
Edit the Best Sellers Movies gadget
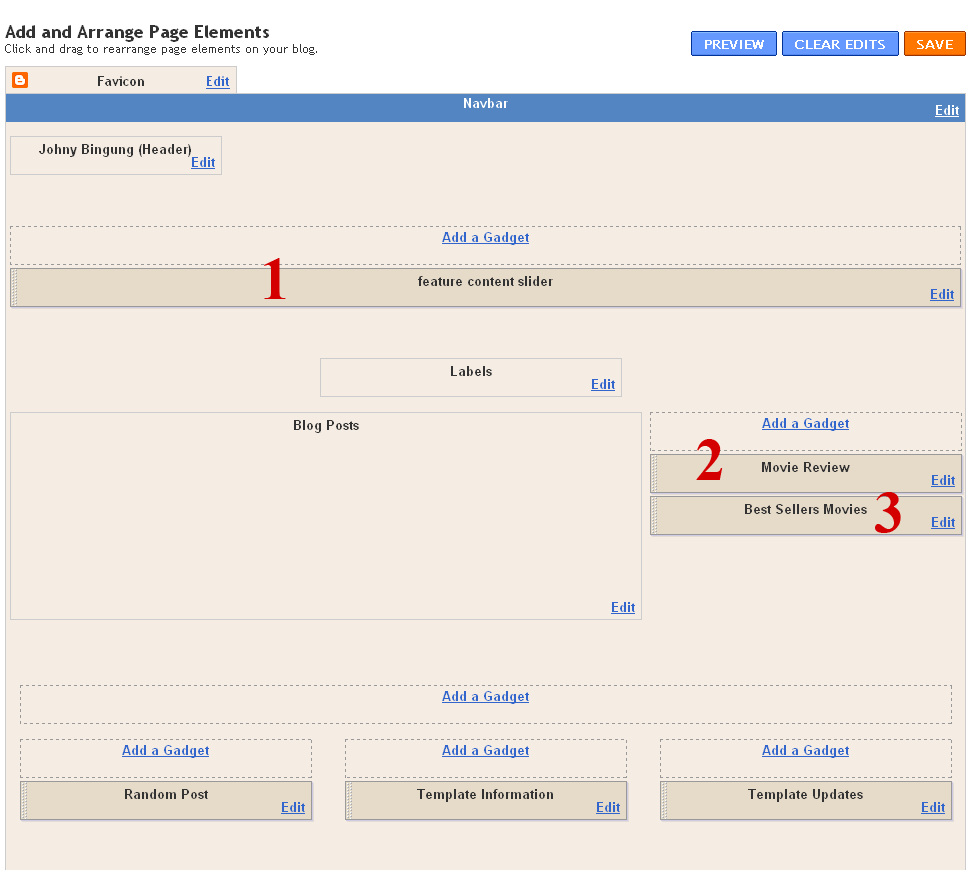pos(943,523)
